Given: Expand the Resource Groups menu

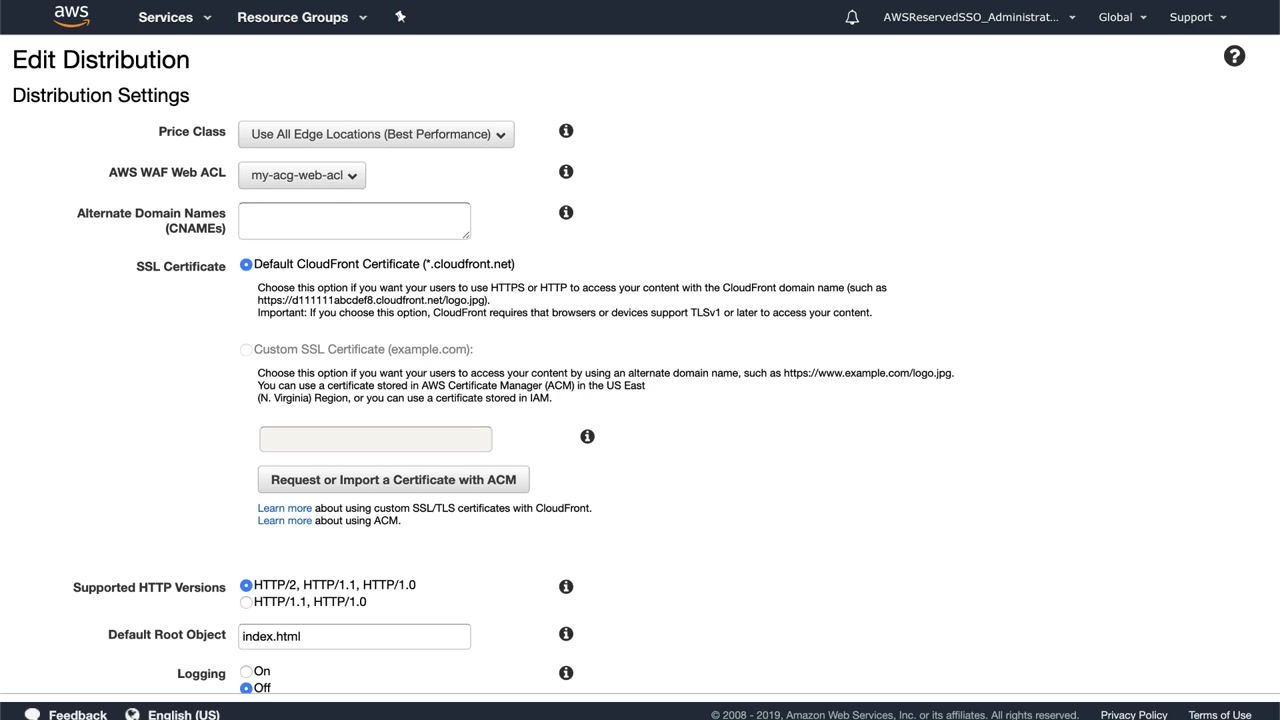Looking at the screenshot, I should click(x=302, y=17).
